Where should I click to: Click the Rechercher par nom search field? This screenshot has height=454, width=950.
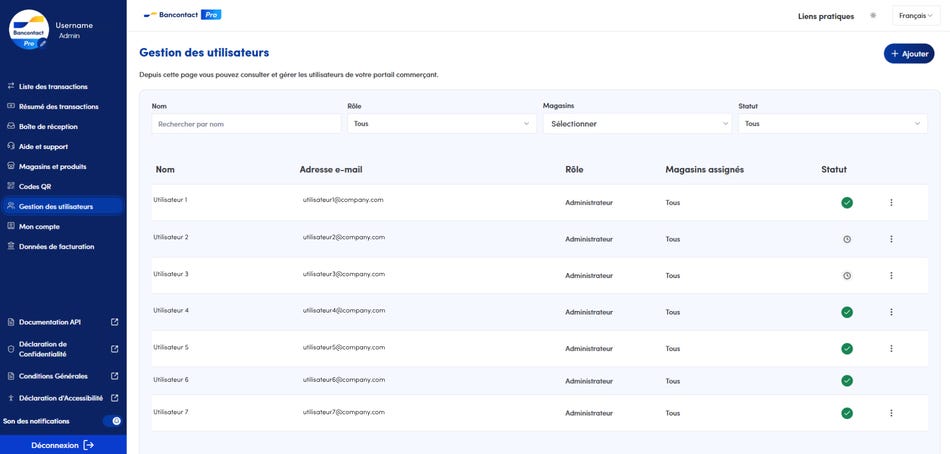tap(246, 124)
